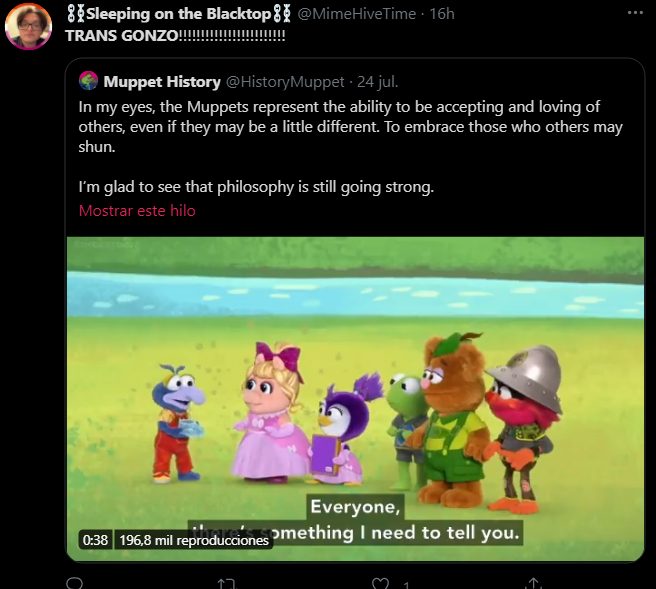Open the tweet's more options menu

pyautogui.click(x=635, y=13)
